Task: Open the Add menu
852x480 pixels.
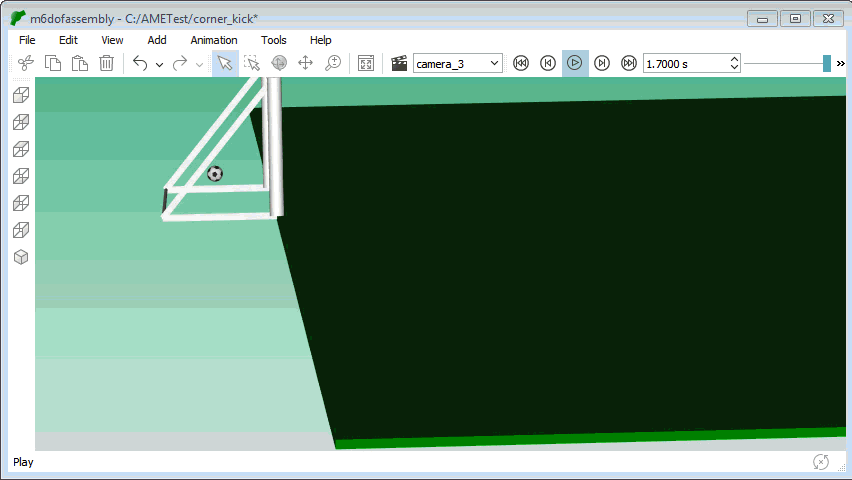Action: pos(157,40)
